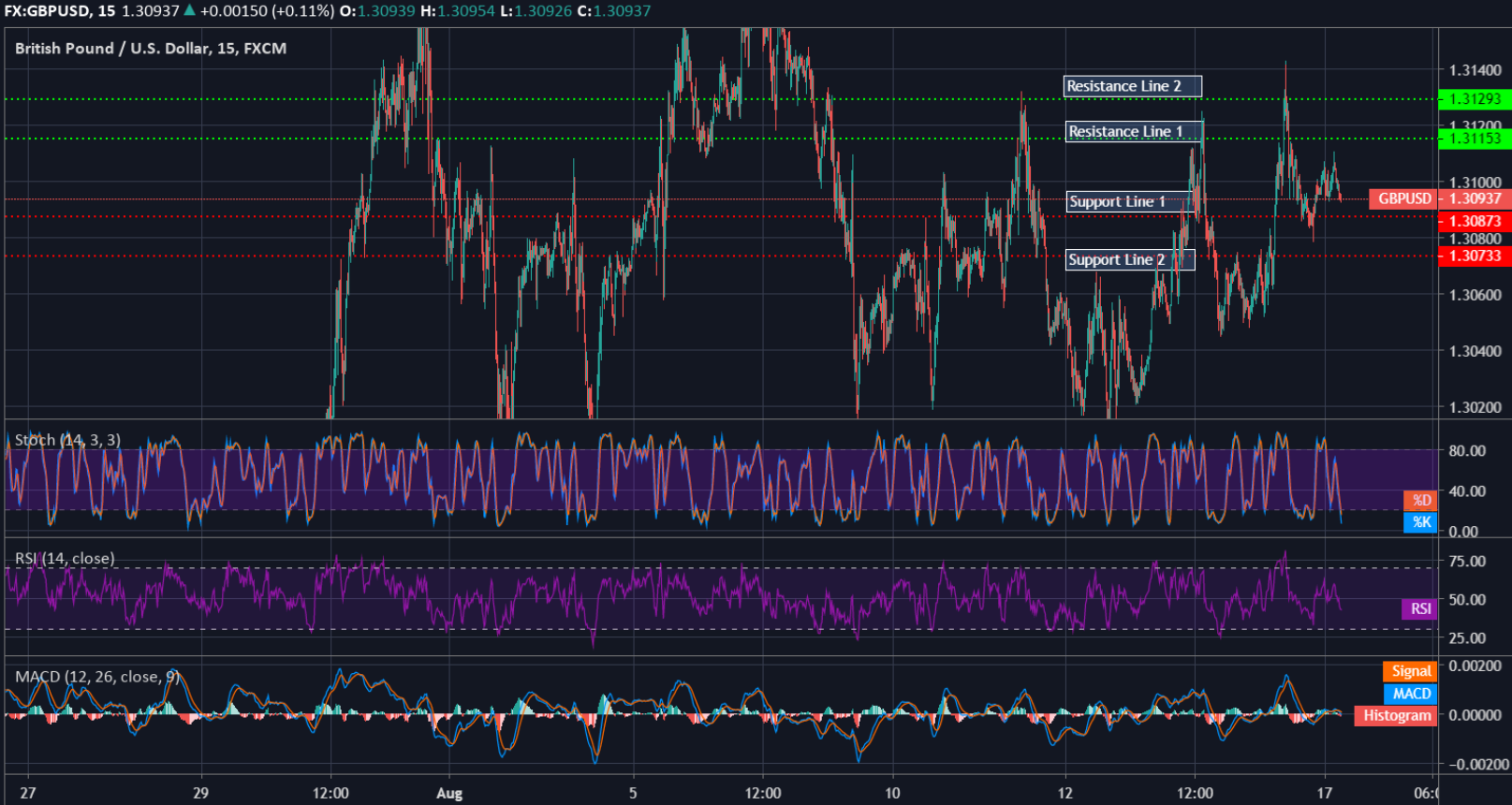Click the '10' date on the time axis

[x=892, y=793]
